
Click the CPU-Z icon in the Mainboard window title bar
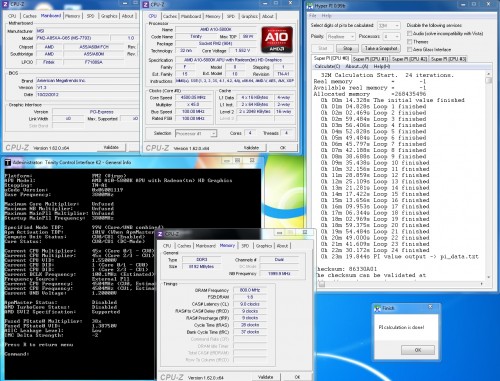coord(5,4)
